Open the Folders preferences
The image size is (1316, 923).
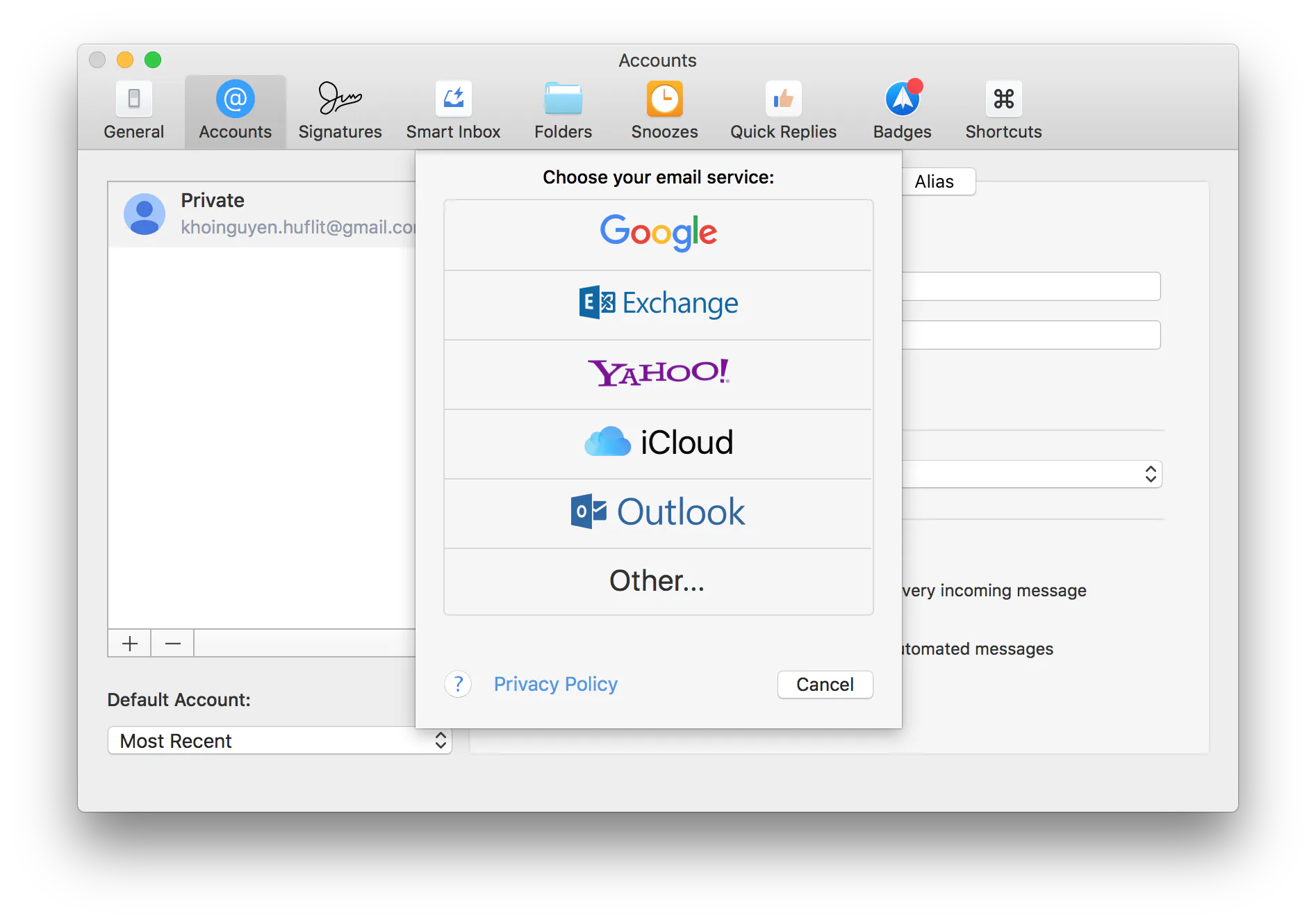[563, 111]
